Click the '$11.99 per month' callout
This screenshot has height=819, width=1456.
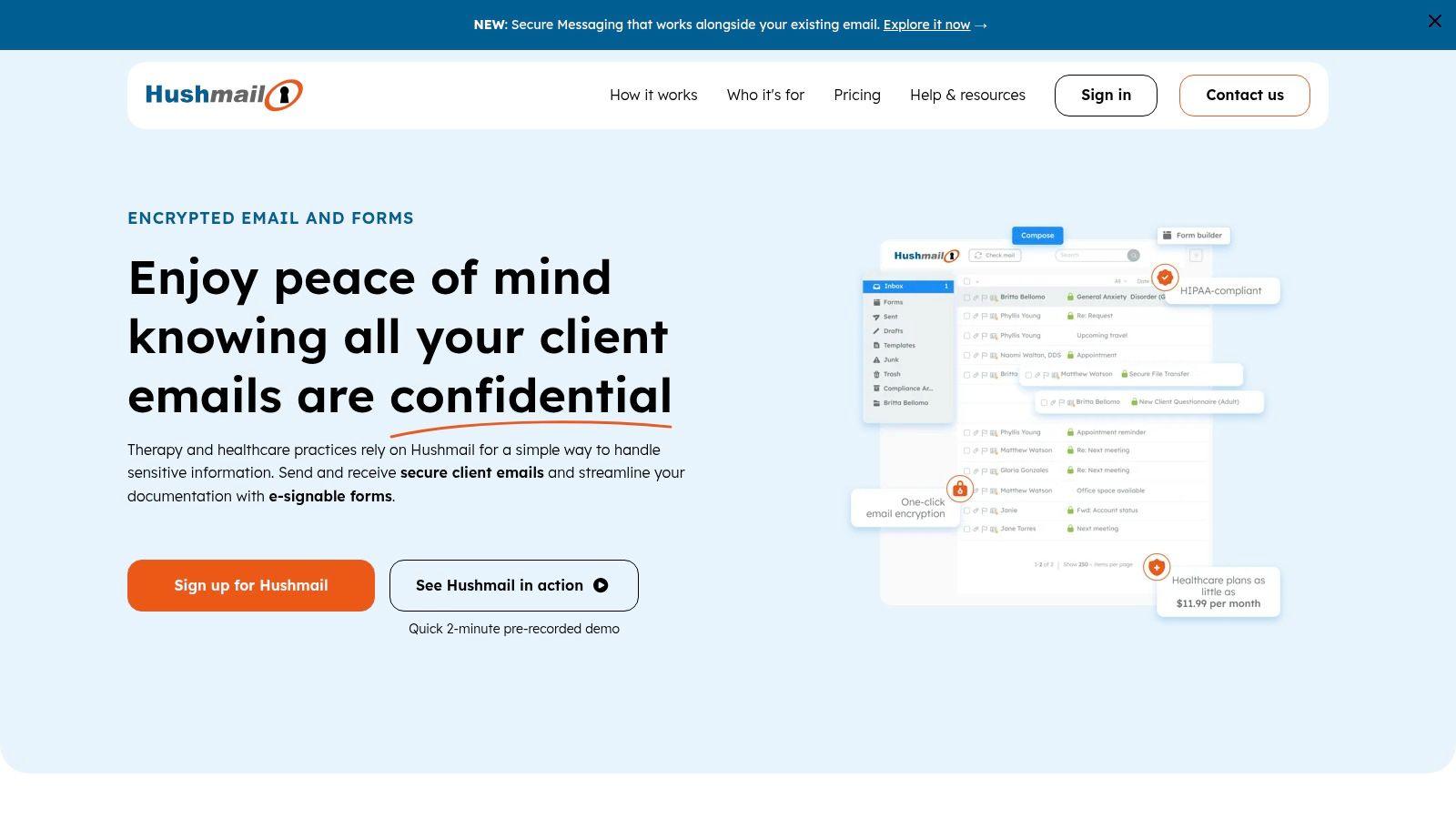pos(1218,592)
